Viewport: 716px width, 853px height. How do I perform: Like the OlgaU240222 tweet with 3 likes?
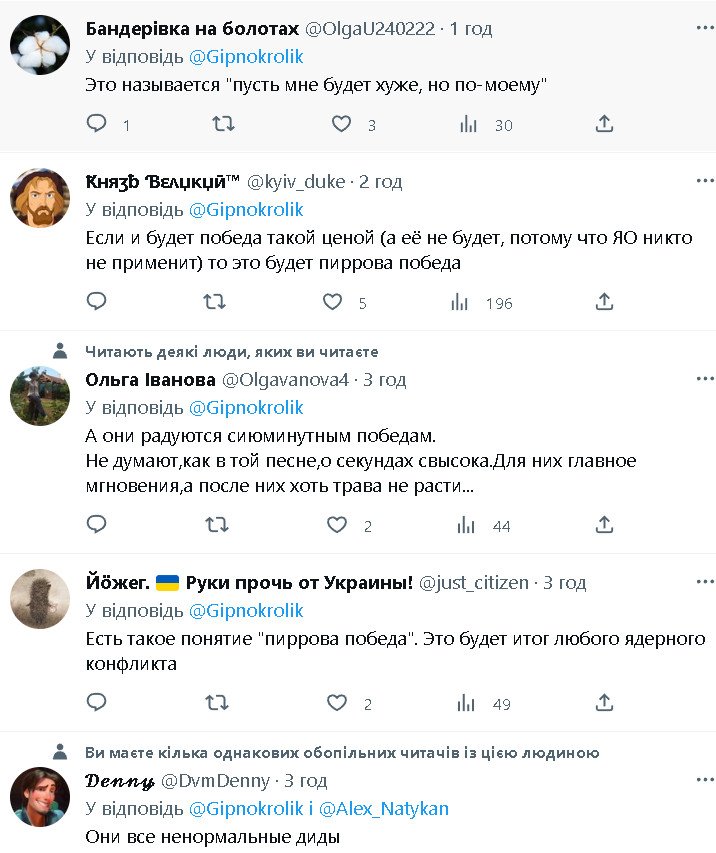tap(342, 124)
